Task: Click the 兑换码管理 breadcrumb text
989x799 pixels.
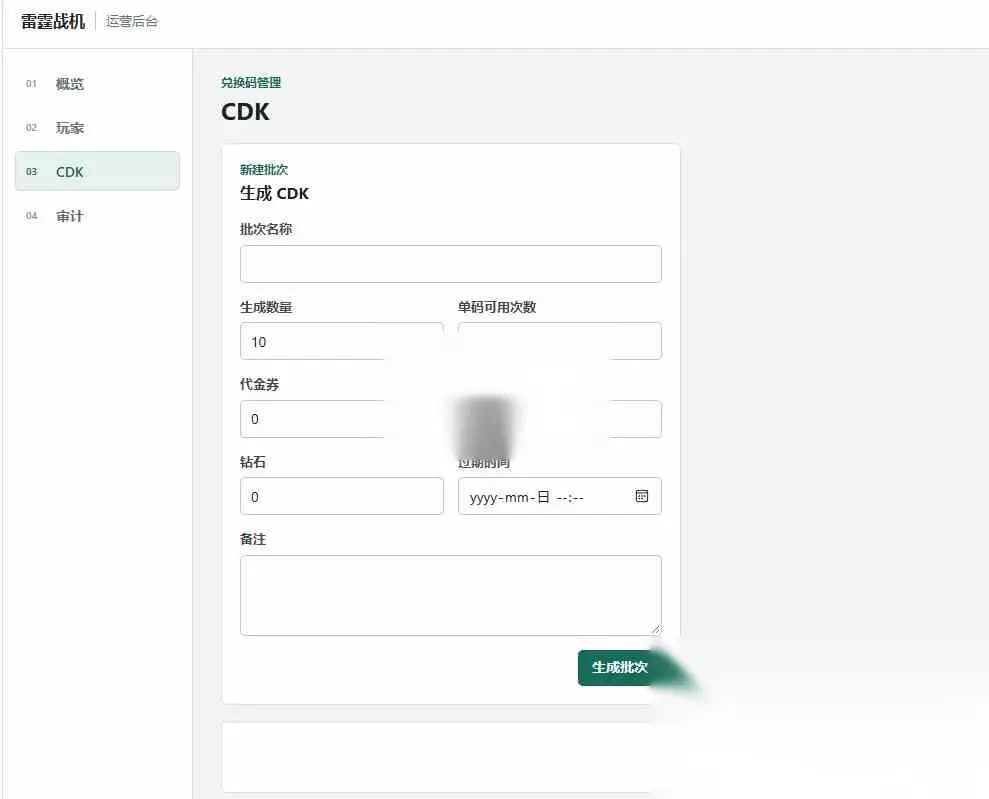Action: click(251, 83)
